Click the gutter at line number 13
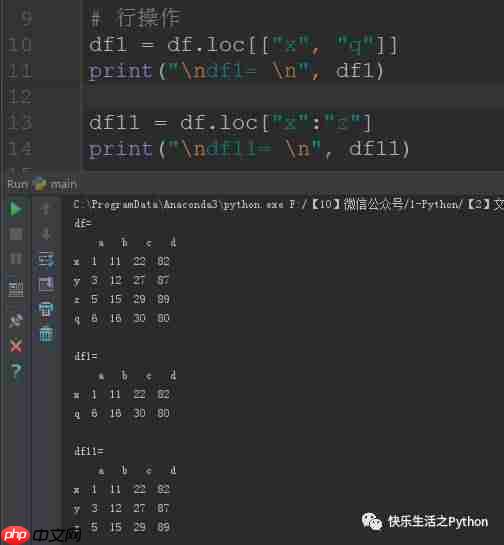504x545 pixels. 20,123
